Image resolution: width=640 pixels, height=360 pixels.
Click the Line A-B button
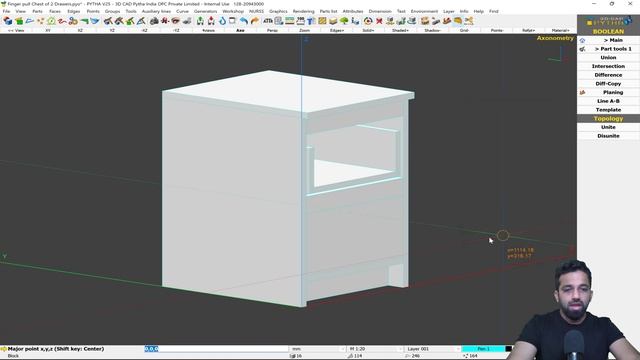[608, 101]
